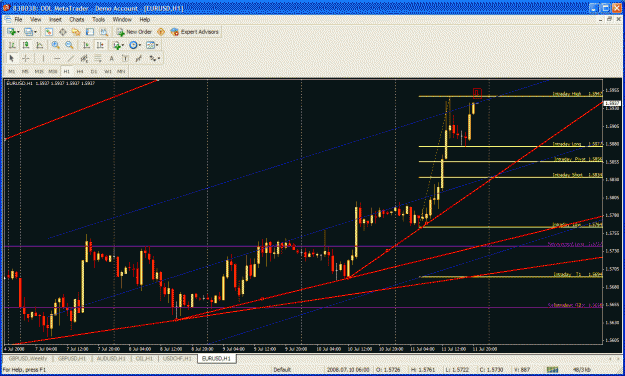Switch chart to Line Chart mode
Image resolution: width=625 pixels, height=376 pixels.
coord(39,45)
